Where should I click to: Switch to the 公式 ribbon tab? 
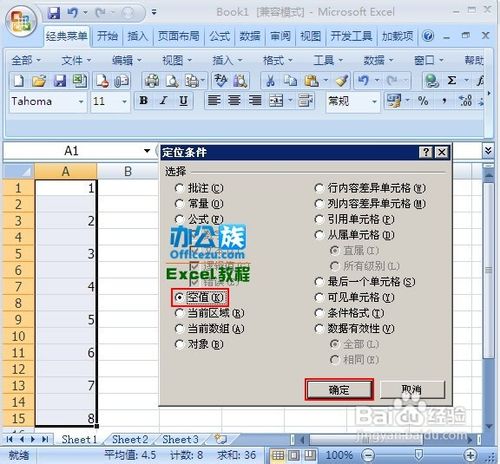[219, 36]
